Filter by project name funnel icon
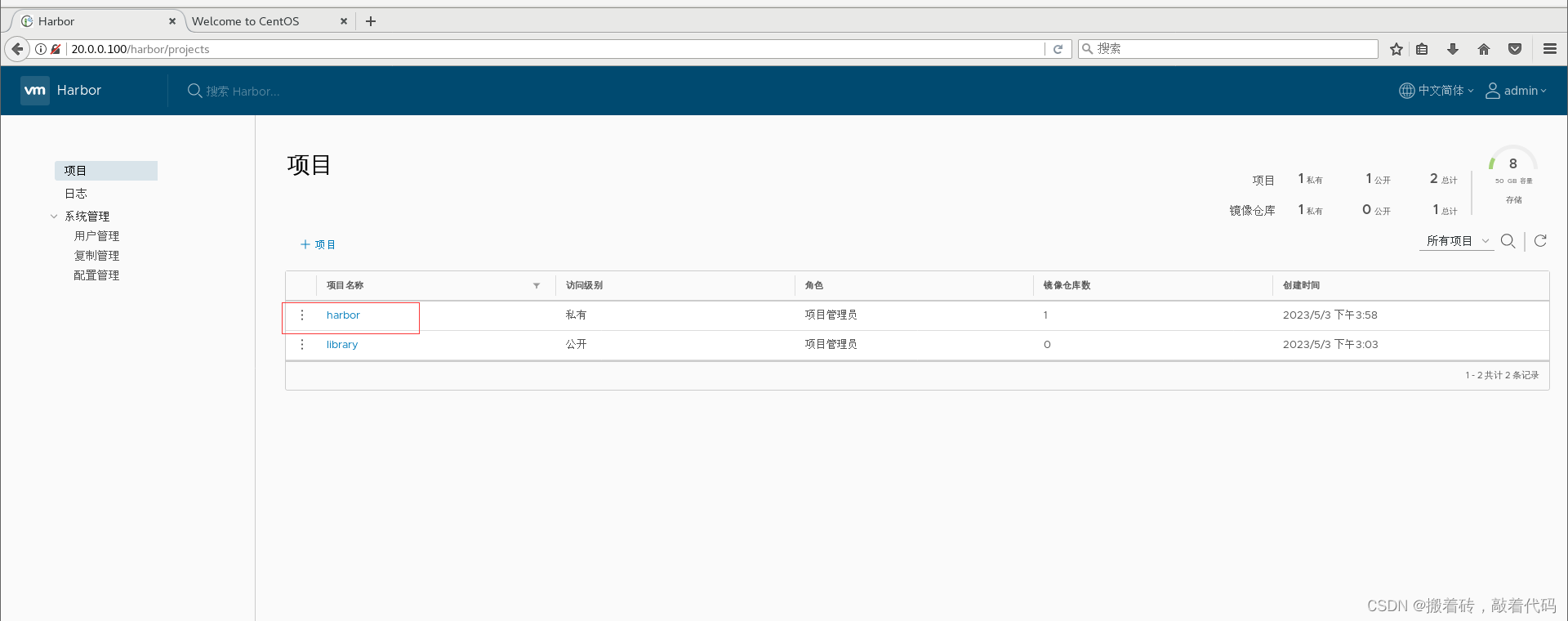1568x621 pixels. click(x=537, y=286)
